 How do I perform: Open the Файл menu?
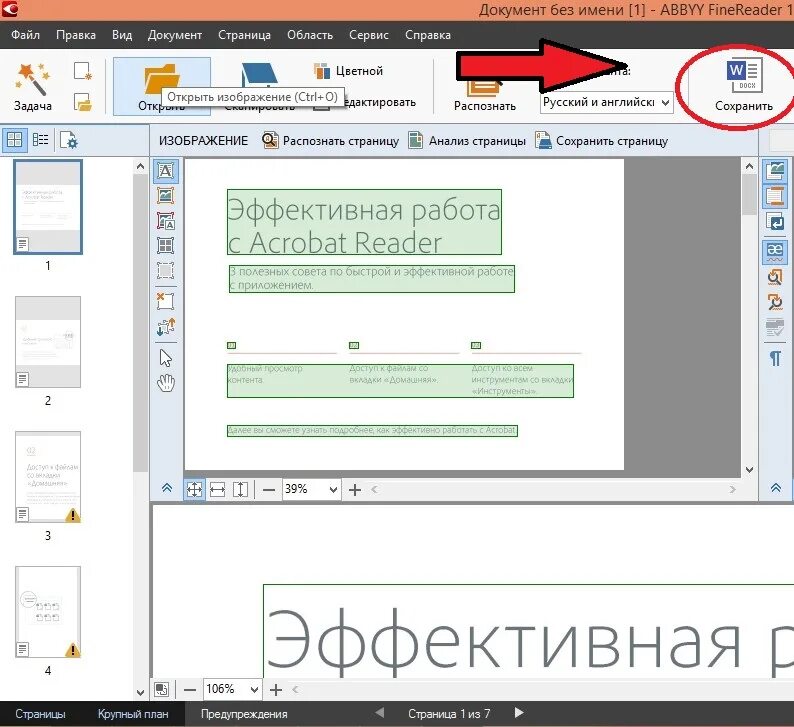pyautogui.click(x=25, y=35)
